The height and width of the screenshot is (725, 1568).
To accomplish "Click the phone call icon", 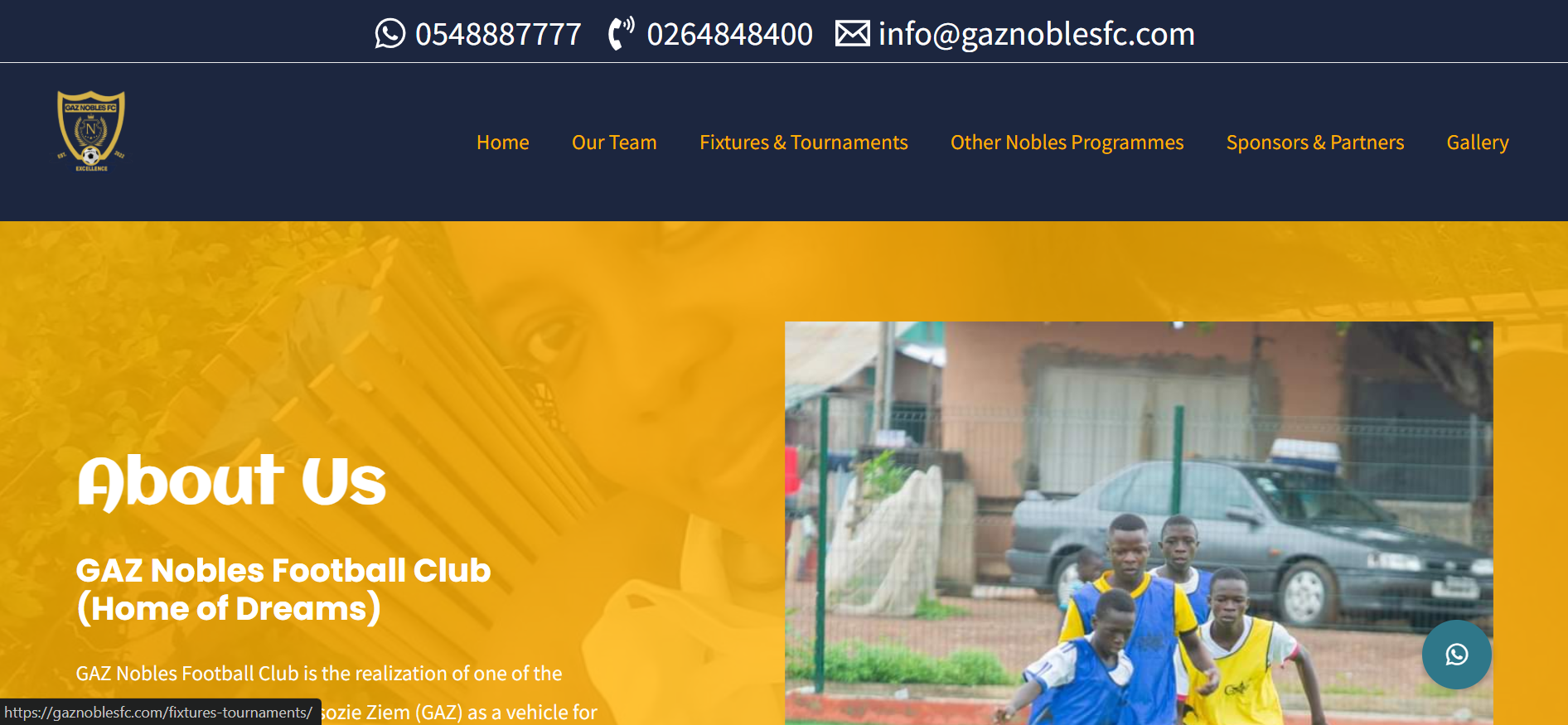I will [x=621, y=34].
